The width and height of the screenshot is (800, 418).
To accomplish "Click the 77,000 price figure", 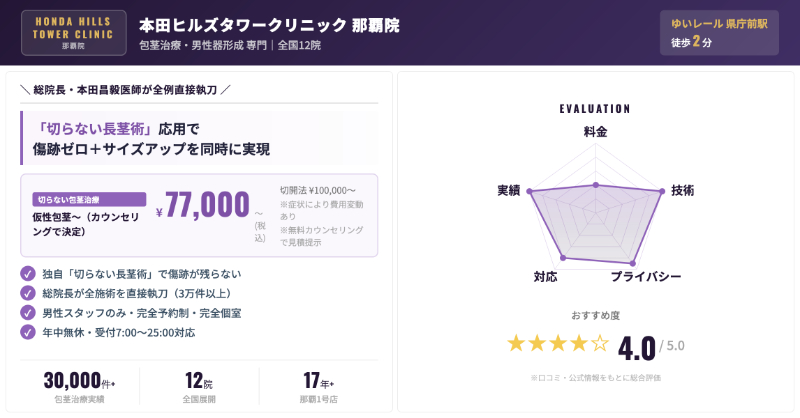I will point(207,205).
